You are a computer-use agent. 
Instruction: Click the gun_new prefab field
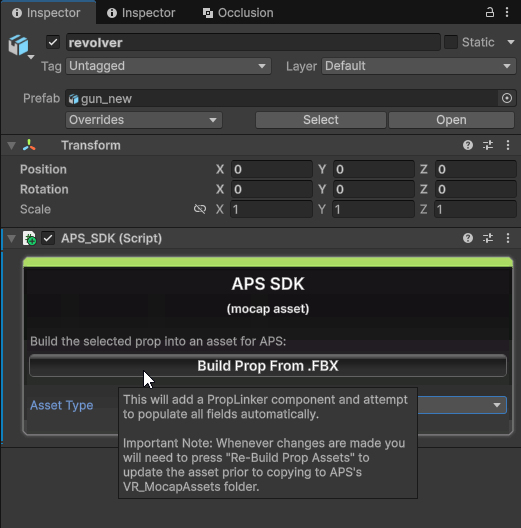[x=282, y=98]
